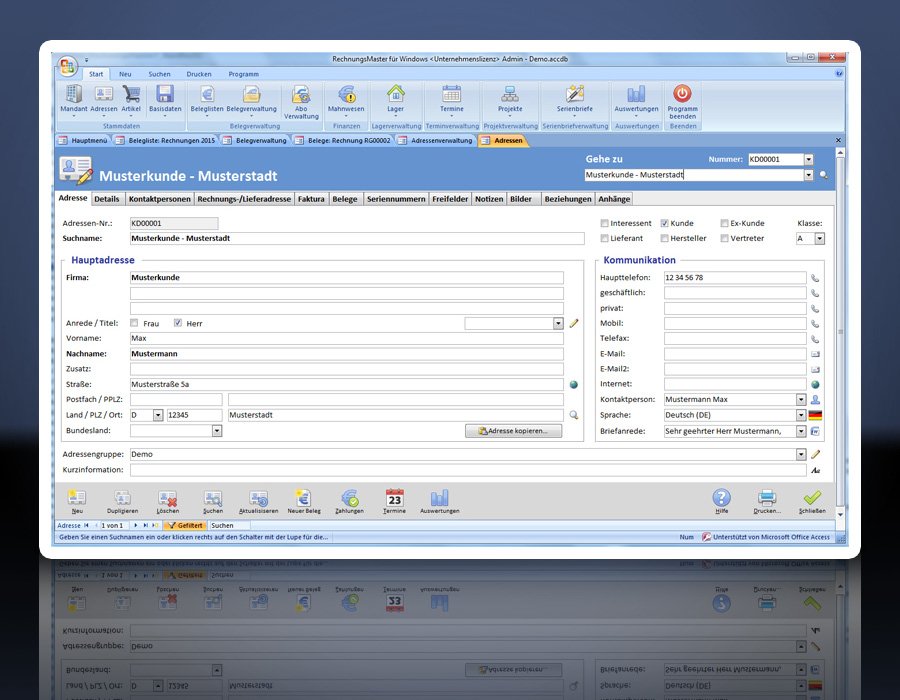Toggle the Lieferant checkbox

(x=604, y=239)
